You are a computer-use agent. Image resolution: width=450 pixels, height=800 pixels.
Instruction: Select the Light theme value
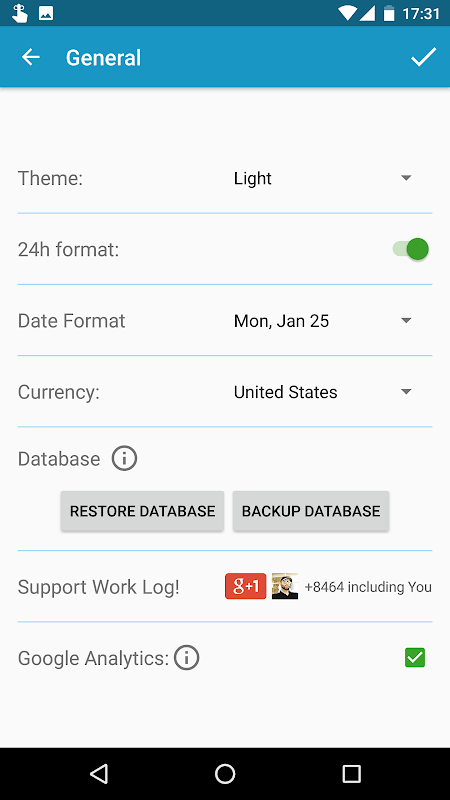coord(253,178)
